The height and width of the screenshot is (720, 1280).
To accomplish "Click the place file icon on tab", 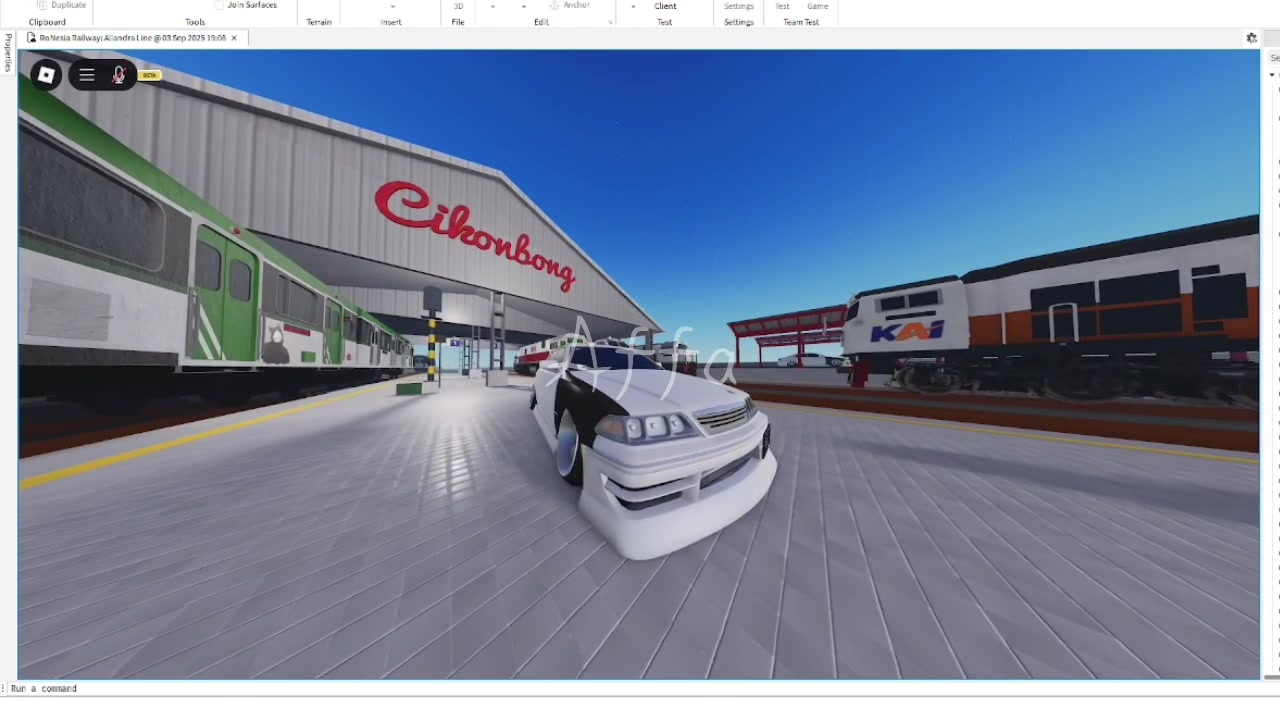I will click(32, 38).
